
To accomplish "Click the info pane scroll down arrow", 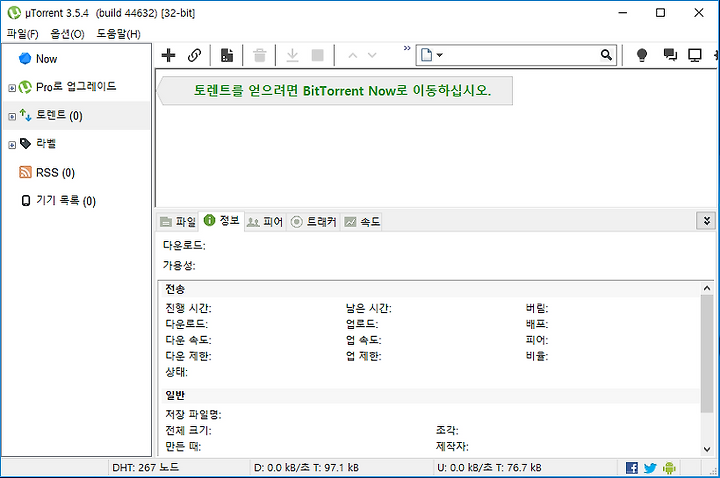I will click(707, 449).
